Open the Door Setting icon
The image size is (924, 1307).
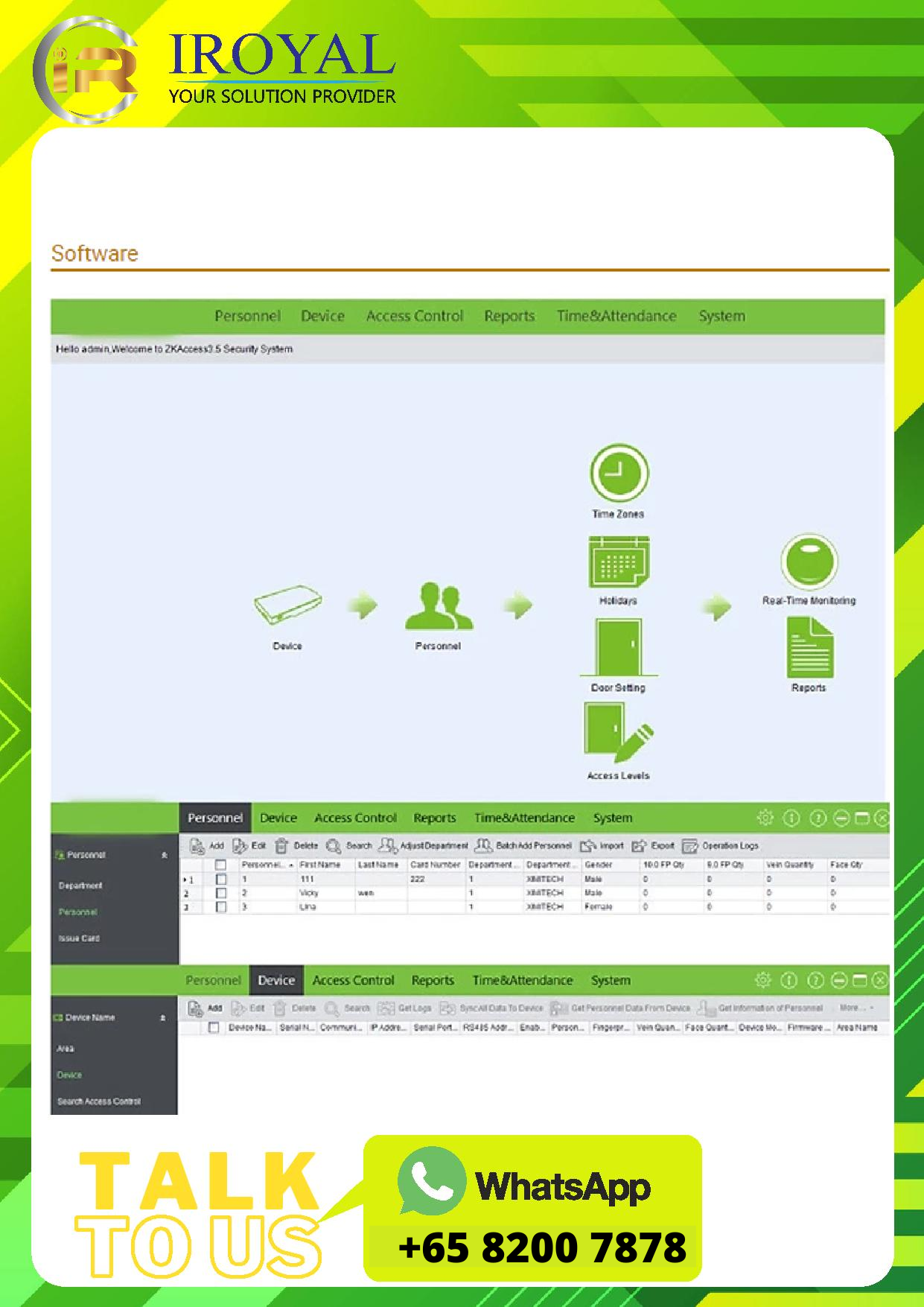pyautogui.click(x=619, y=648)
